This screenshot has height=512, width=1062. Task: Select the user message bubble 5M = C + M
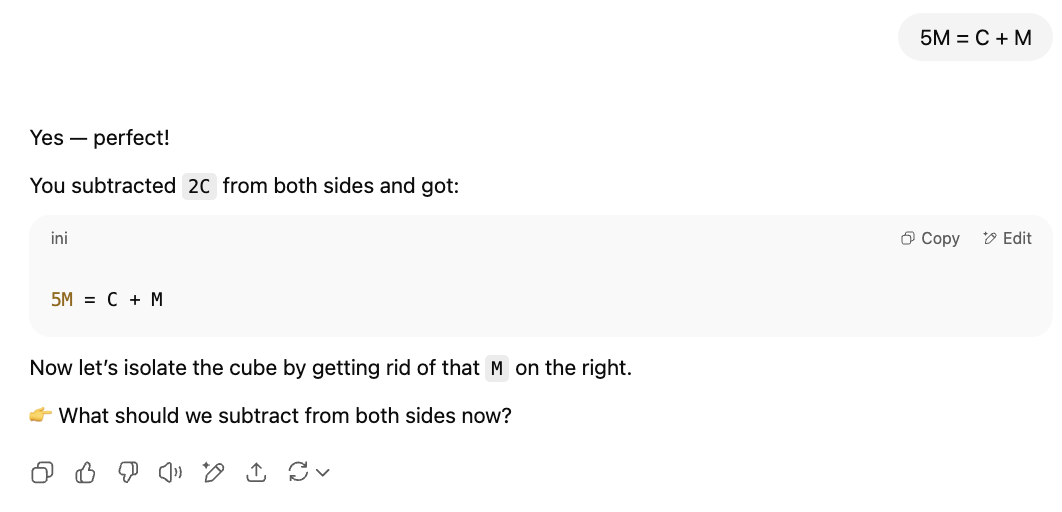click(x=975, y=37)
